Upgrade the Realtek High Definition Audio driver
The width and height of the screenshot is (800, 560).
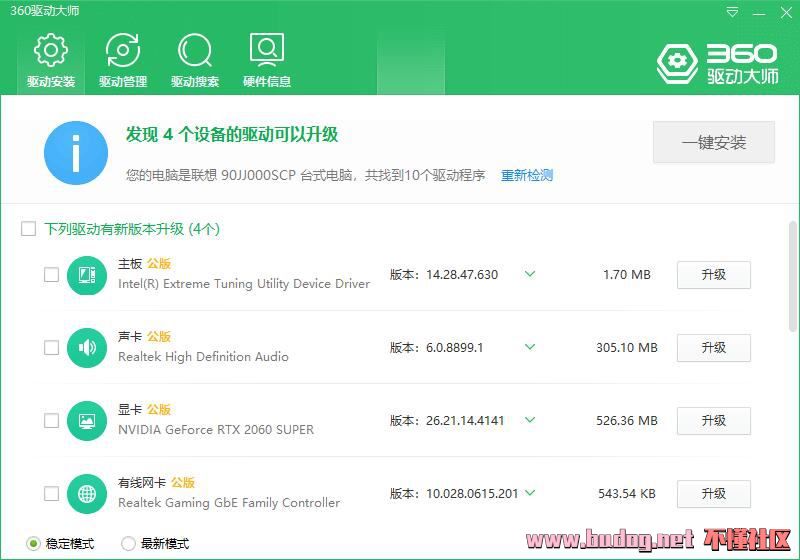[714, 348]
